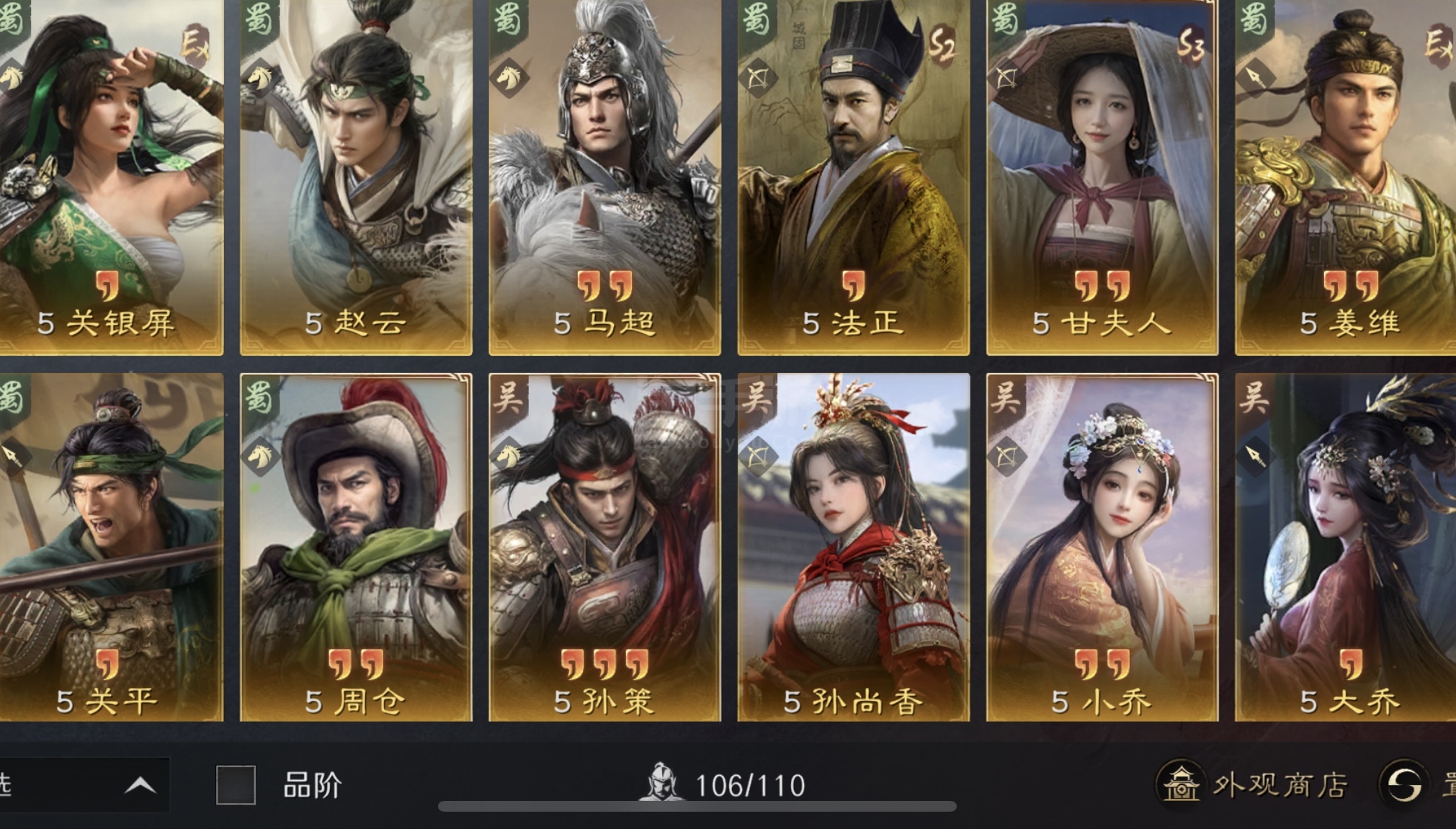Open the 关银屏 hero card
Image resolution: width=1456 pixels, height=829 pixels.
click(x=111, y=176)
